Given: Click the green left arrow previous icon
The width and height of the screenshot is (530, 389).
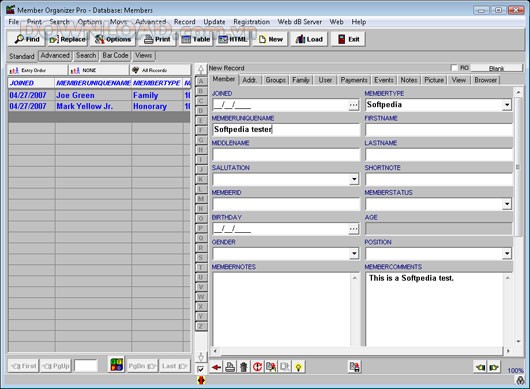Looking at the screenshot, I should point(480,367).
